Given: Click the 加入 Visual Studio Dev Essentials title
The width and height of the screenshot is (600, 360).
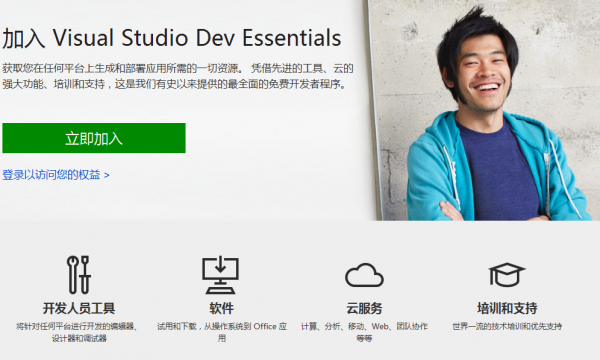Looking at the screenshot, I should tap(171, 38).
